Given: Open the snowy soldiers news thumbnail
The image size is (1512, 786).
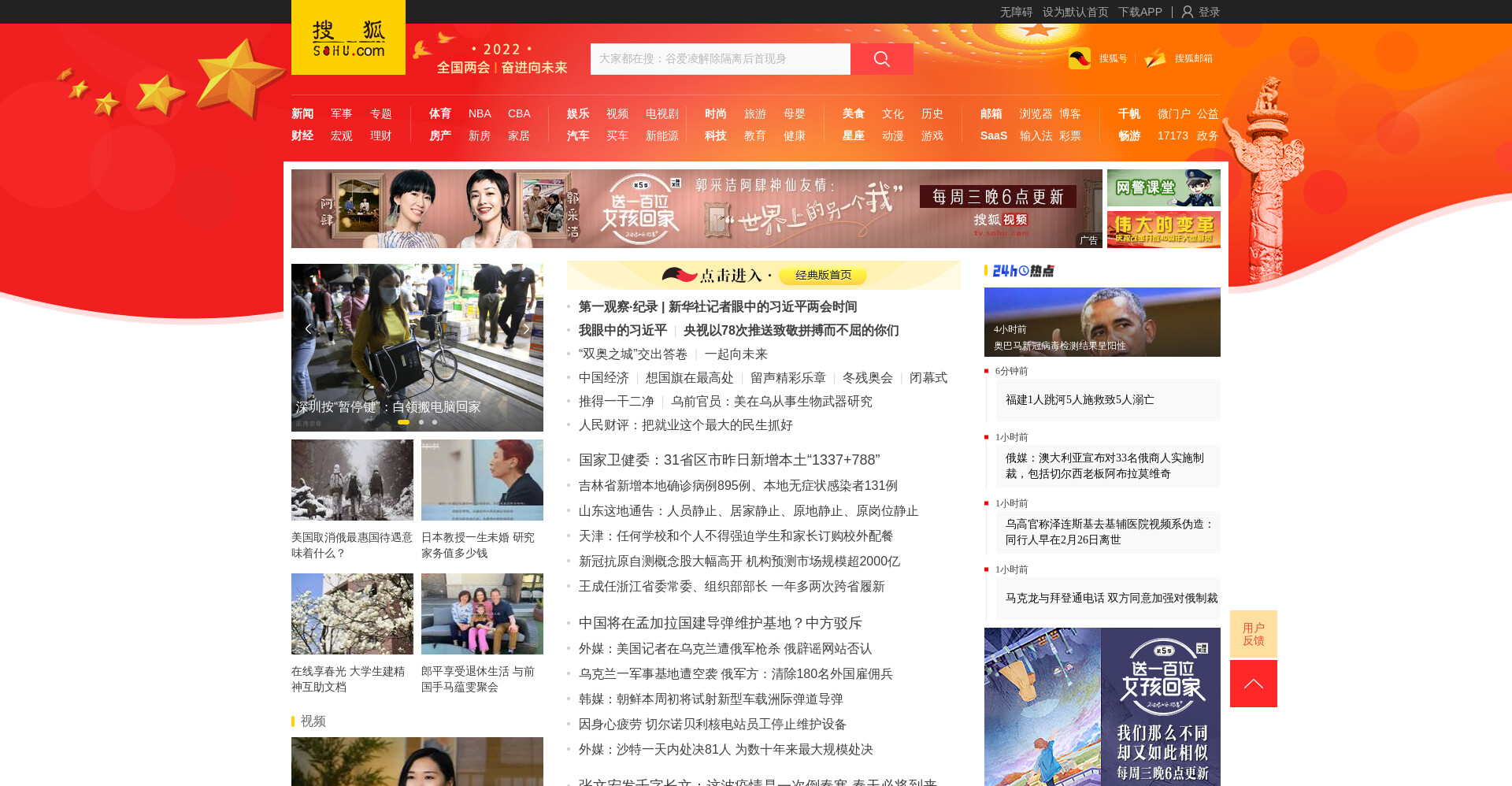Looking at the screenshot, I should tap(352, 480).
